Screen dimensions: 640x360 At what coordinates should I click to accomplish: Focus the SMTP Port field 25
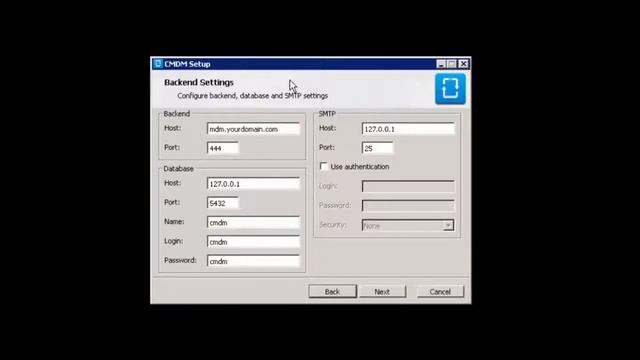point(378,148)
